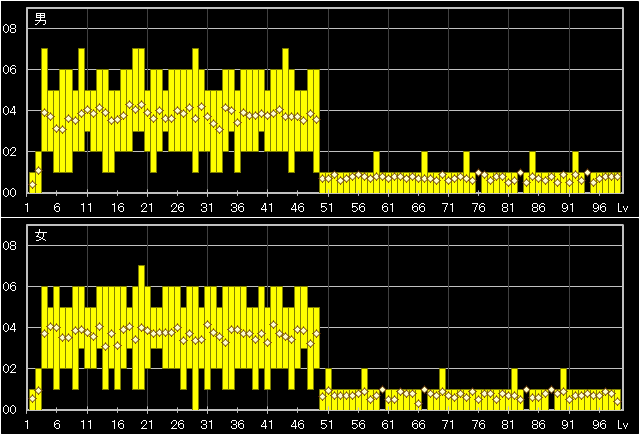Click level 86 on the 男 chart x-axis

point(538,208)
